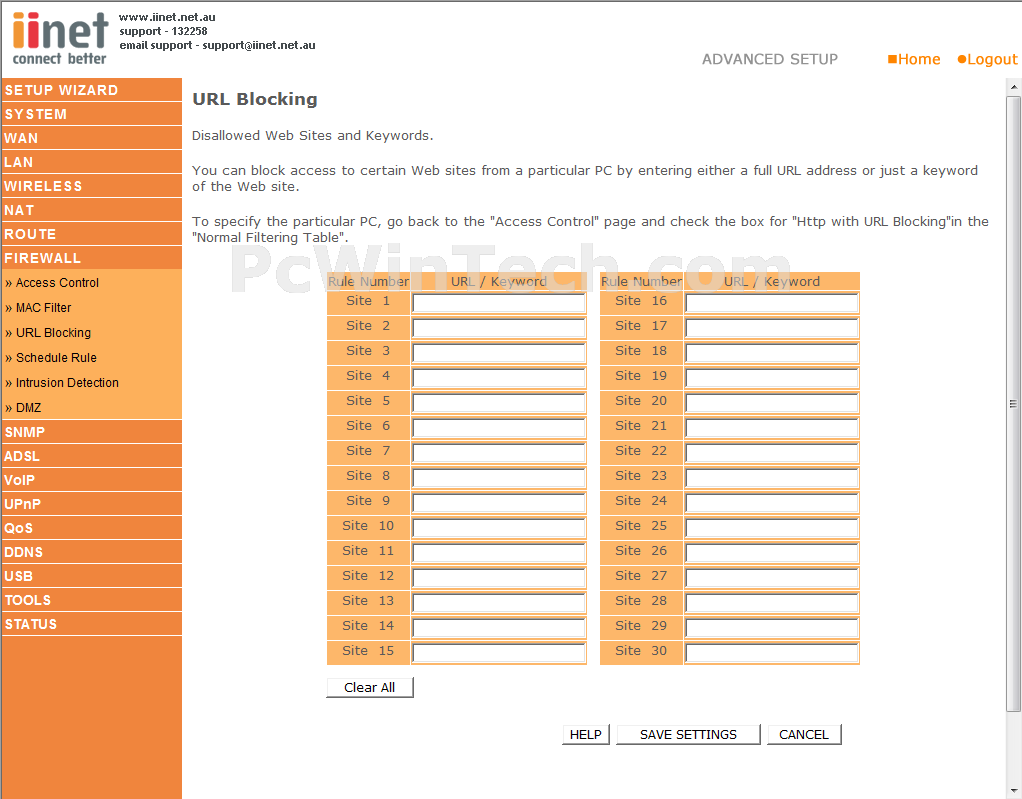The image size is (1022, 799).
Task: Click the "support@iinet.net.au" email text
Action: 259,45
